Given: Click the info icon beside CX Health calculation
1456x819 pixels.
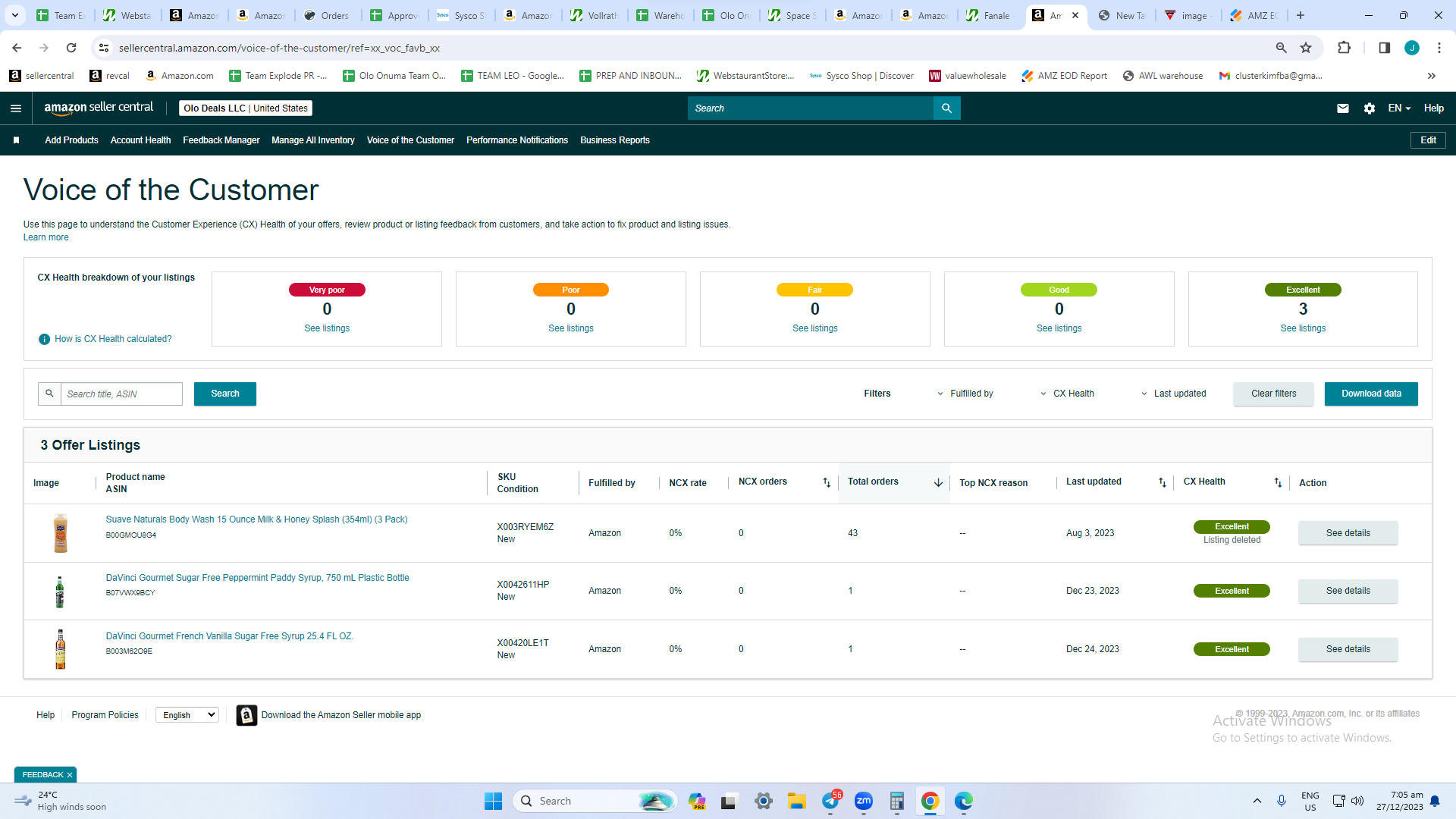Looking at the screenshot, I should (45, 339).
